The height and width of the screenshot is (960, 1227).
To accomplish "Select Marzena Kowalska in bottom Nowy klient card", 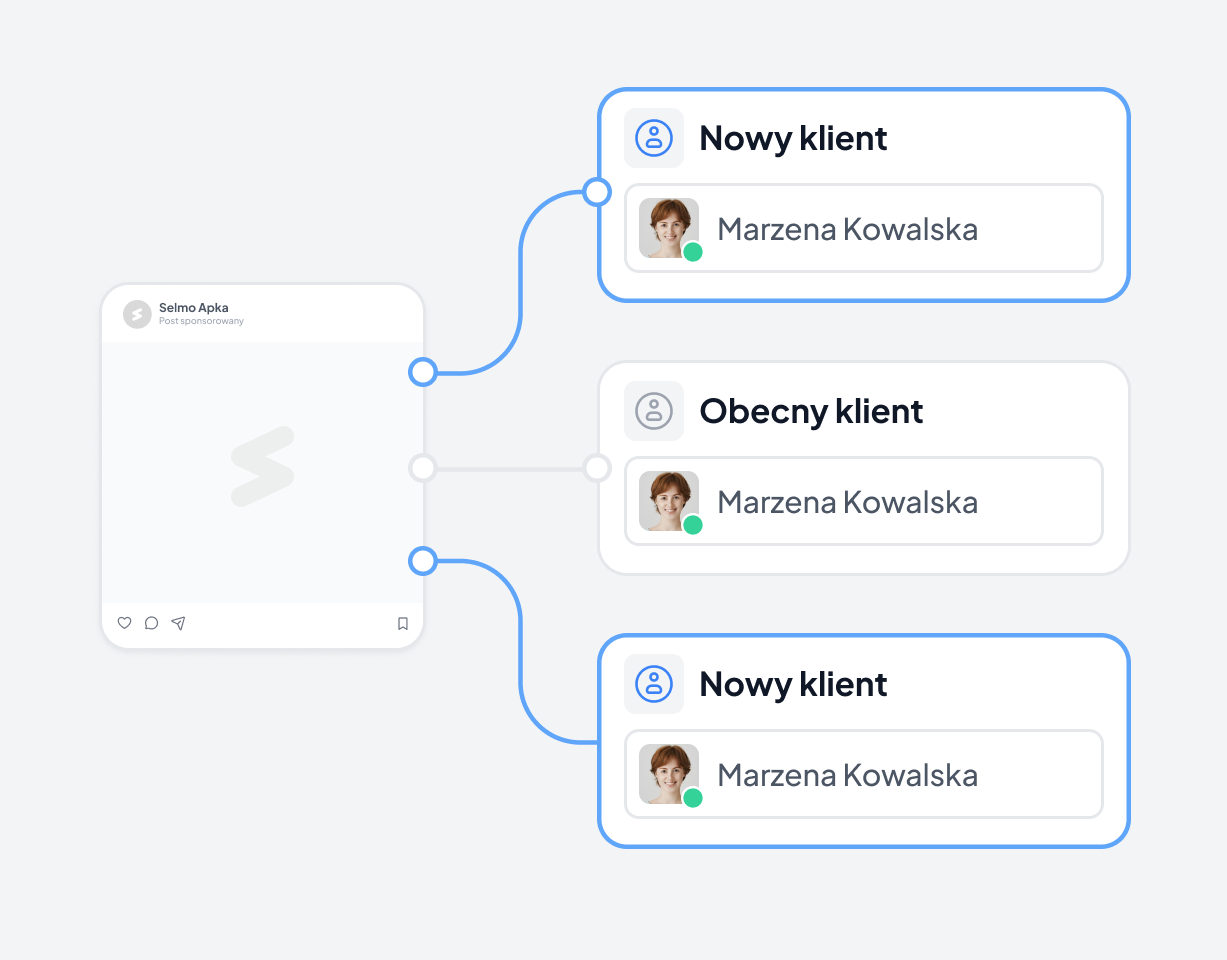I will (x=864, y=774).
